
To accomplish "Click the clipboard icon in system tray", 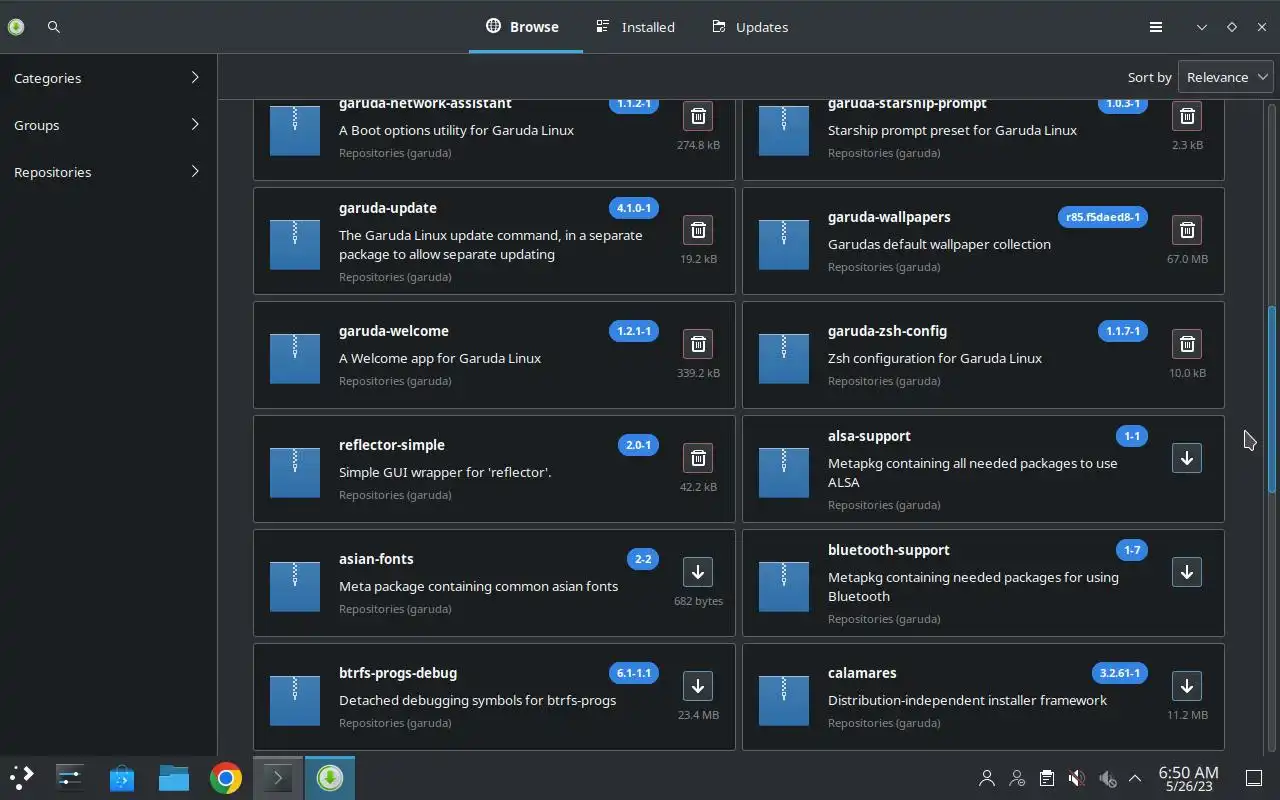I will point(1046,778).
